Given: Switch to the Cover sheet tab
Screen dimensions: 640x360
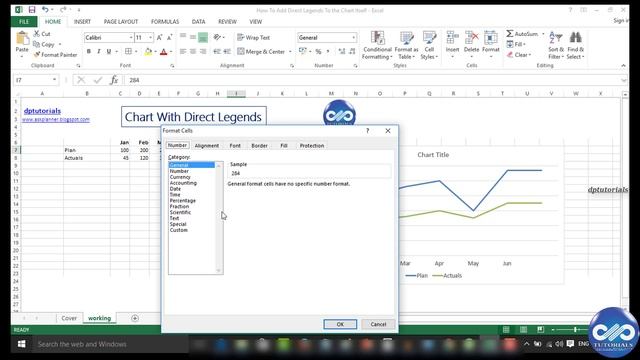Looking at the screenshot, I should tap(69, 318).
